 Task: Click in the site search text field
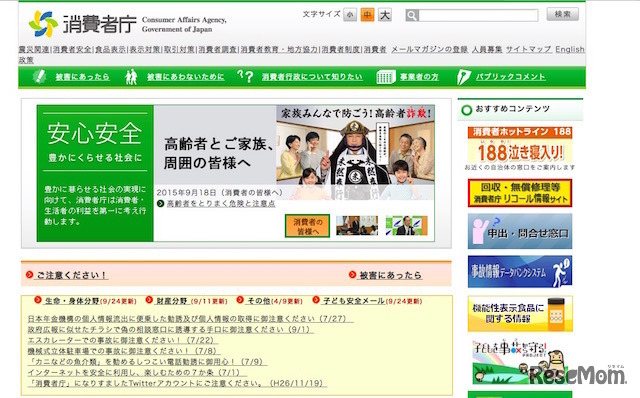point(478,16)
